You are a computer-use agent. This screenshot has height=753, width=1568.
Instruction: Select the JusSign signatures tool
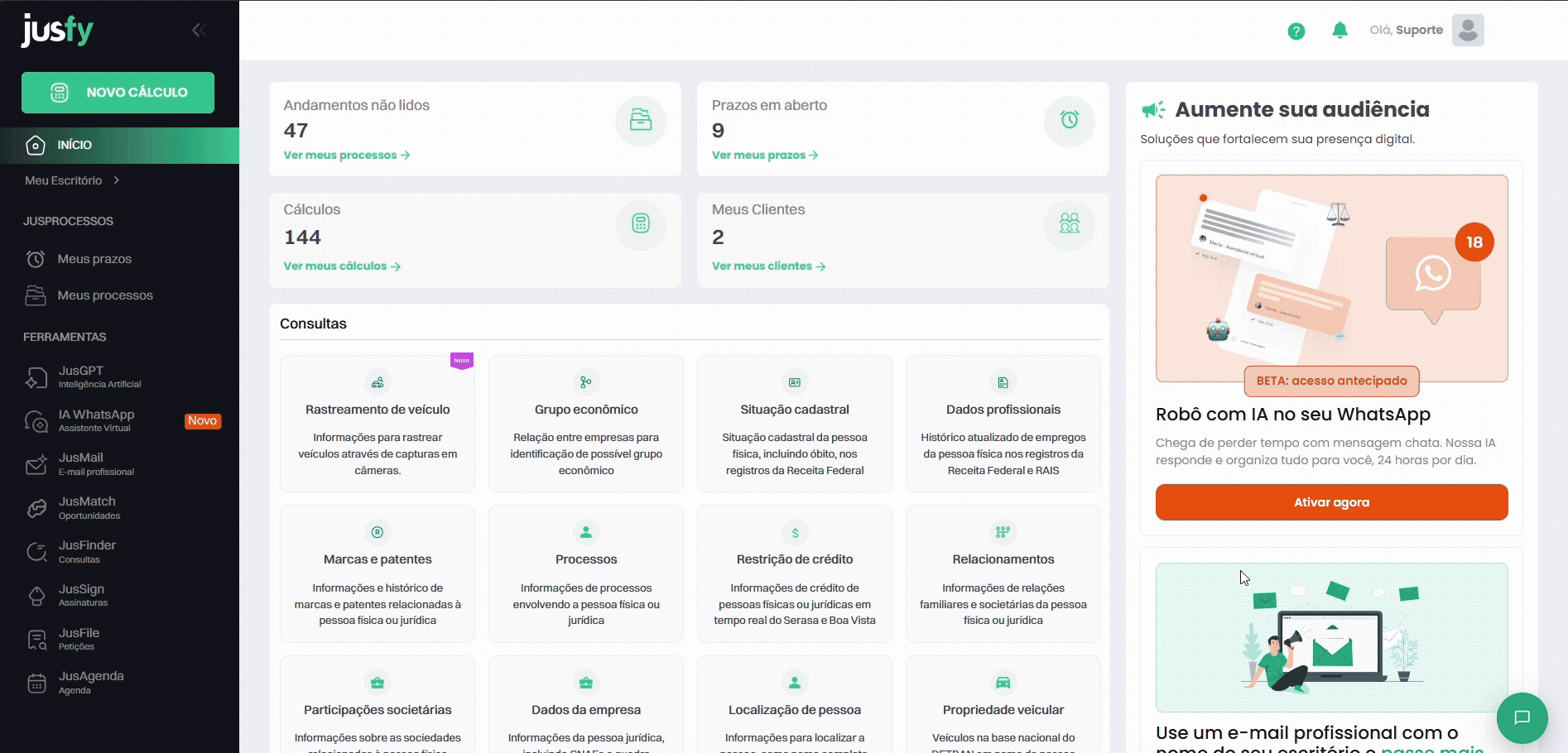coord(81,596)
